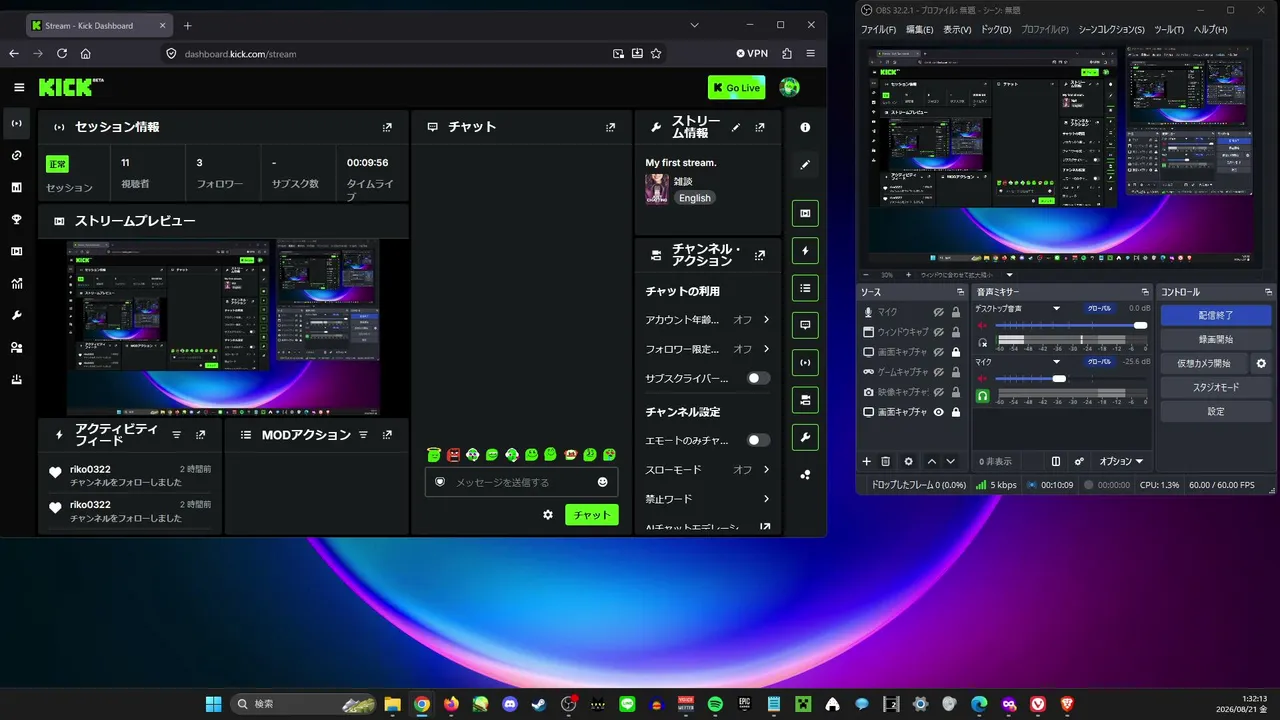Add a source with the plus icon in OBS
The width and height of the screenshot is (1280, 720).
(x=867, y=461)
